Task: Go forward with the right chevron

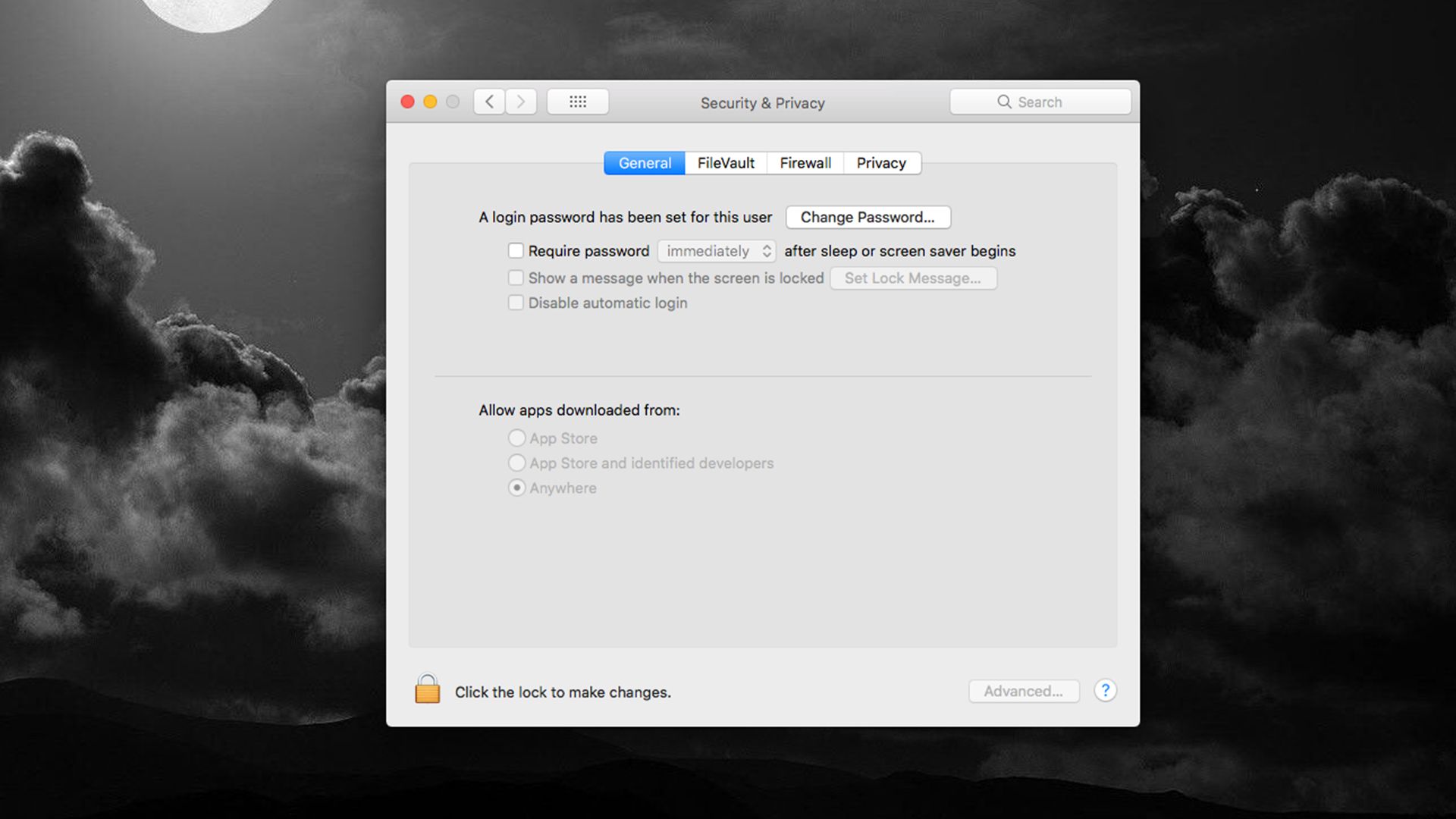Action: coord(521,102)
